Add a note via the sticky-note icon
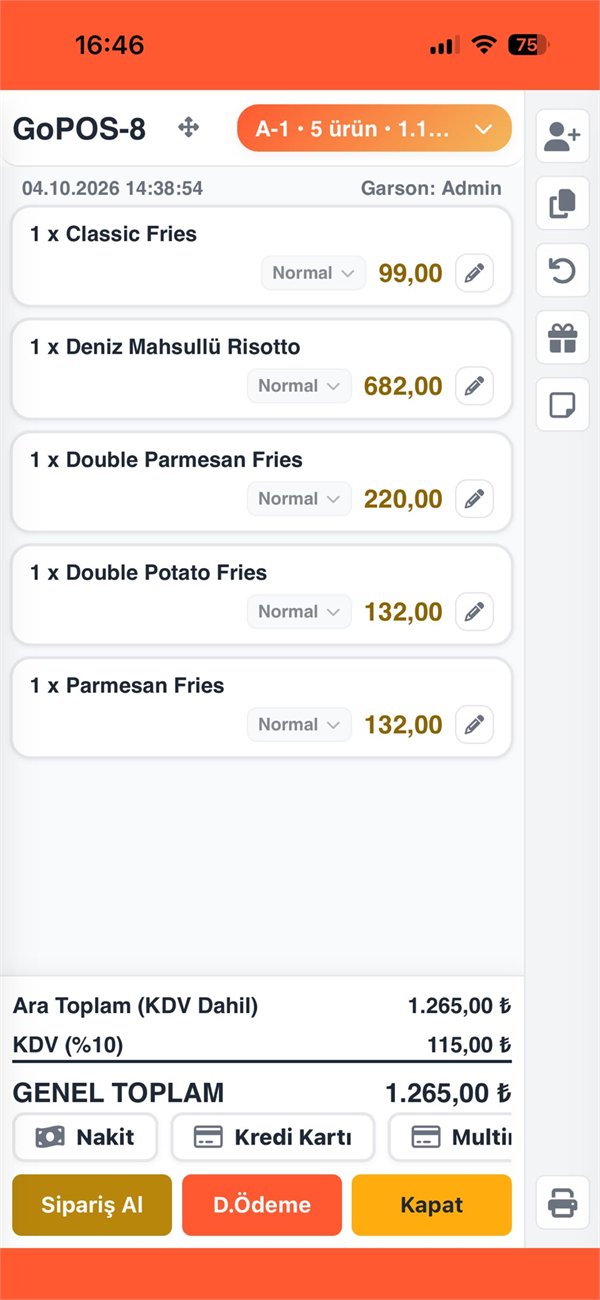 (x=562, y=405)
